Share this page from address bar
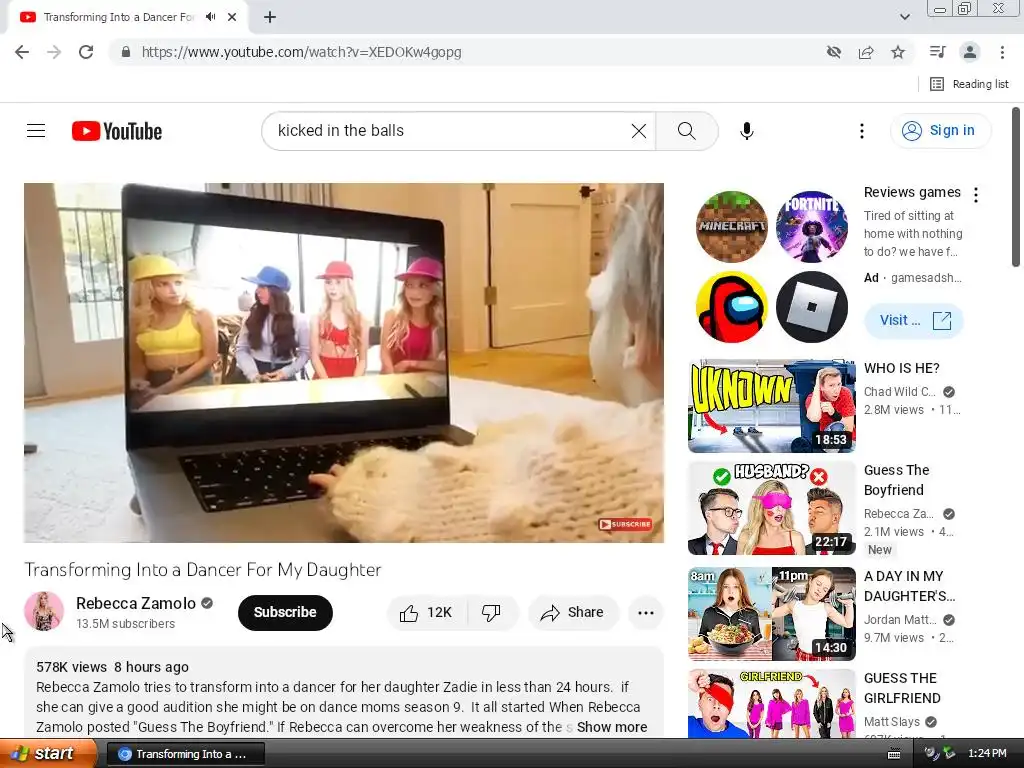Screen dimensions: 1024x768 click(866, 52)
